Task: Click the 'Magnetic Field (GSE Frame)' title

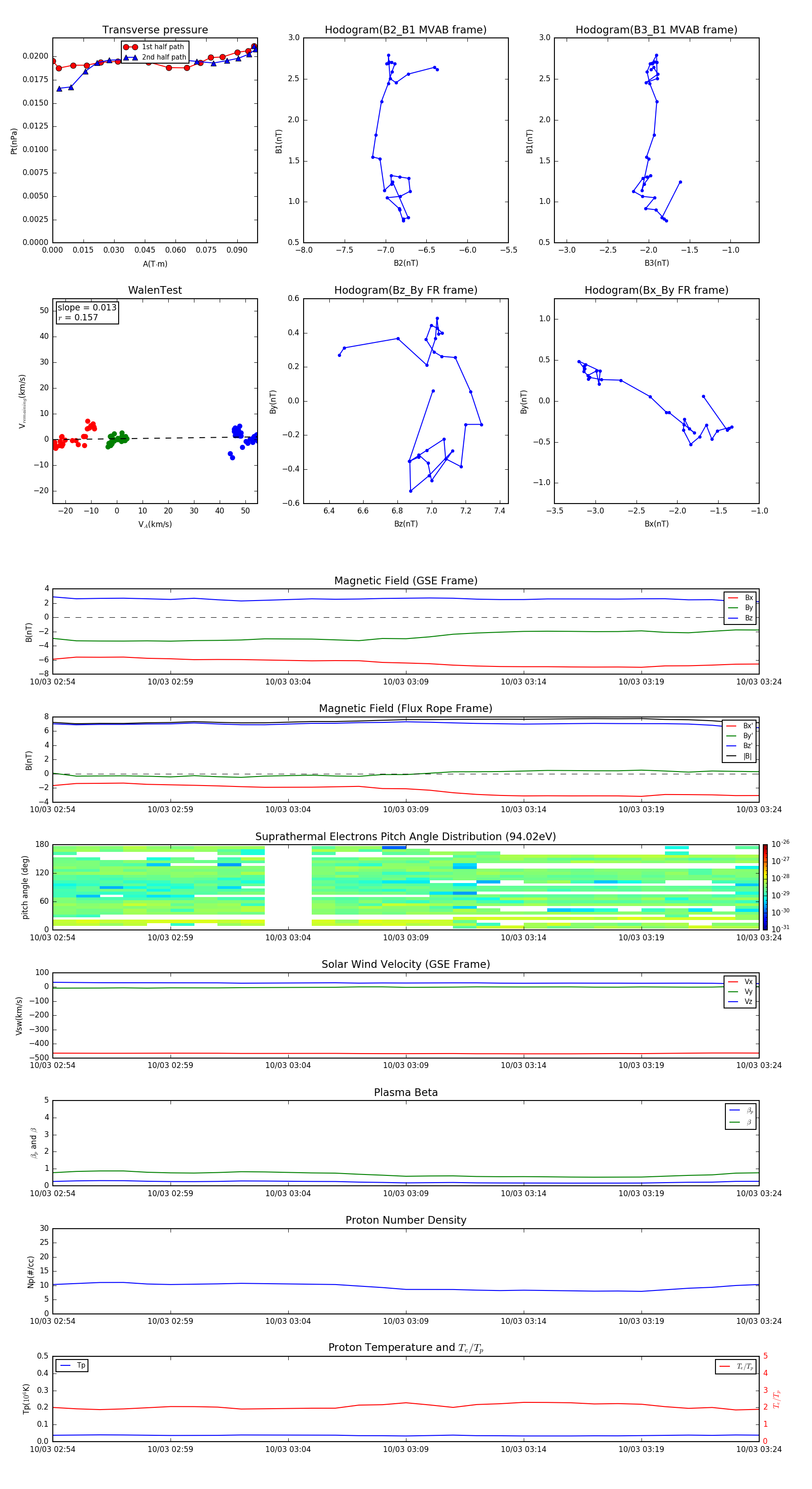Action: click(406, 581)
